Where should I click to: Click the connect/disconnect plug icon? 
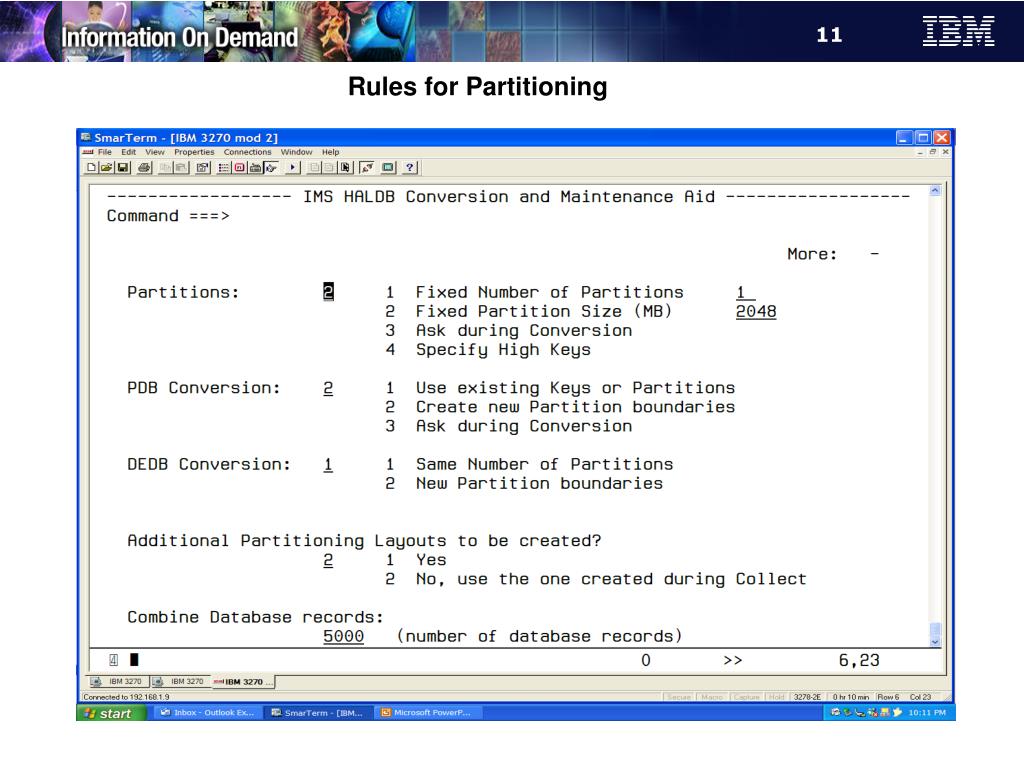click(367, 167)
